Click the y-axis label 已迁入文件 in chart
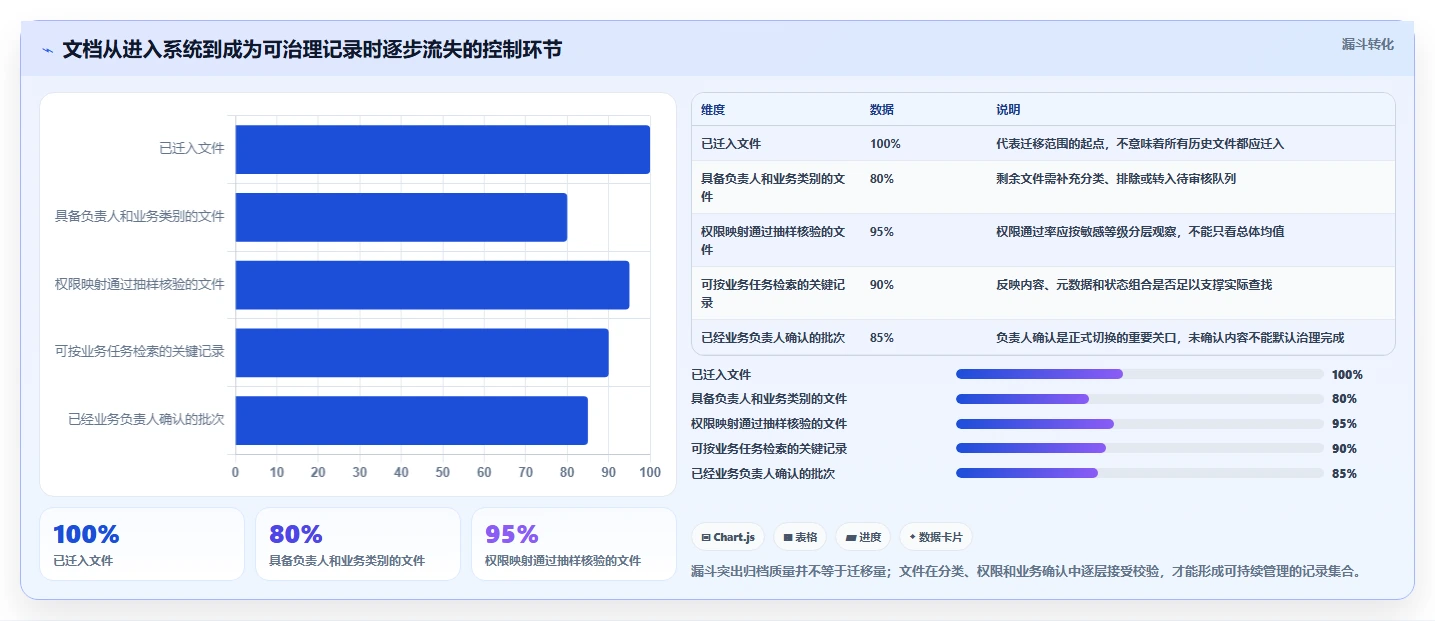This screenshot has width=1435, height=621. (192, 148)
